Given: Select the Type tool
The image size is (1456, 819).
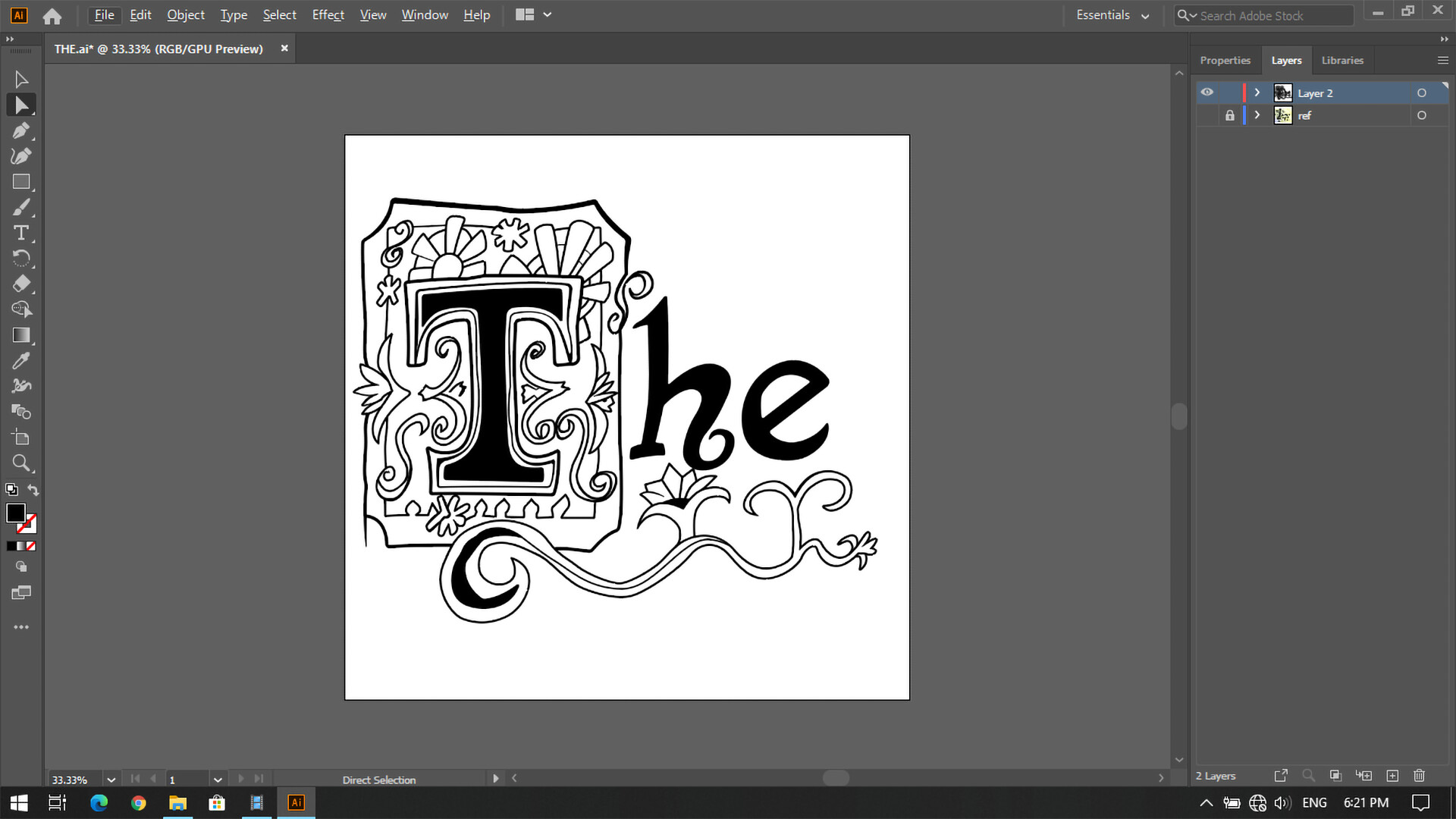Looking at the screenshot, I should (x=22, y=233).
